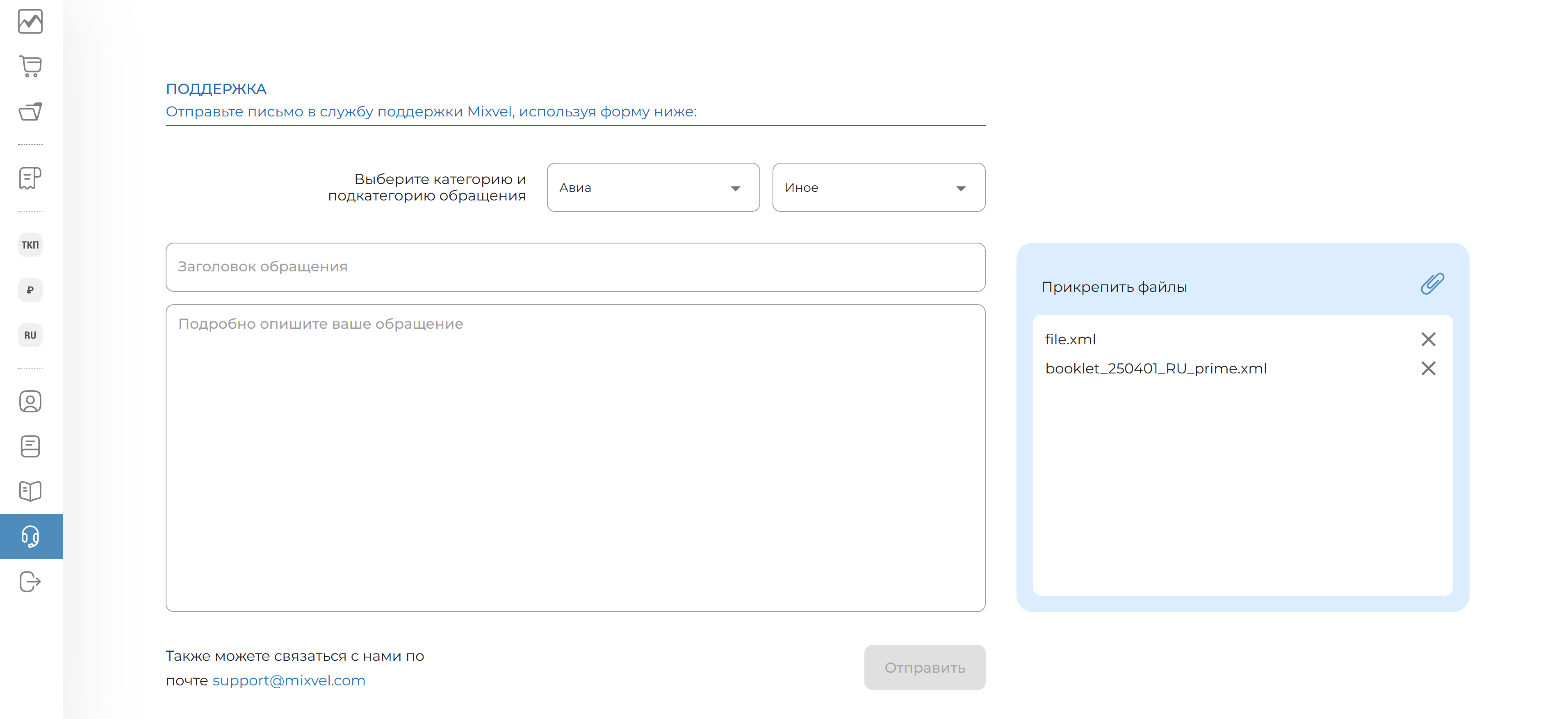
Task: Focus the Заголовок обращения input field
Action: (574, 267)
